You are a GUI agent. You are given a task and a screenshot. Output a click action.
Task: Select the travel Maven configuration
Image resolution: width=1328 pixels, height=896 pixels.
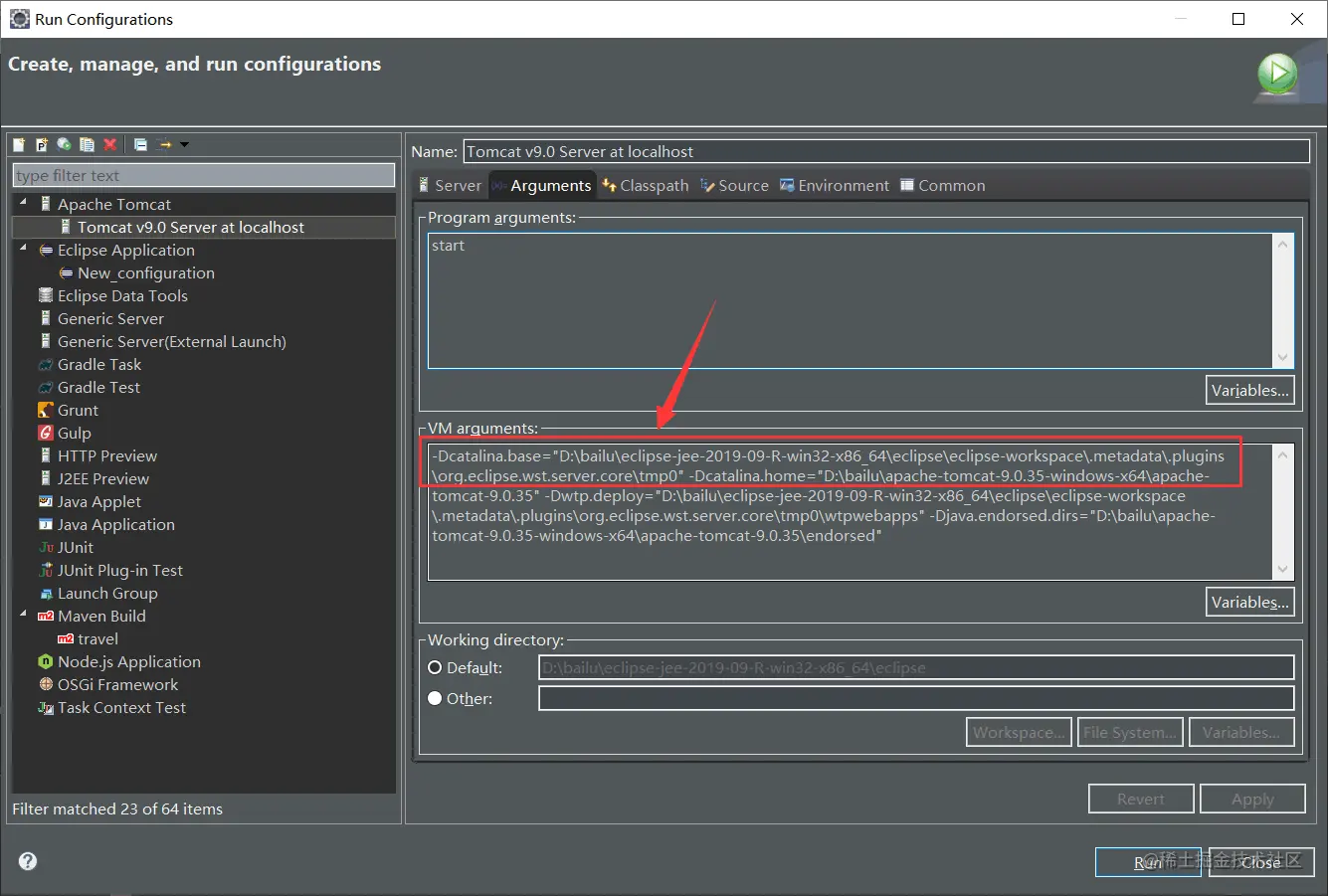(97, 638)
